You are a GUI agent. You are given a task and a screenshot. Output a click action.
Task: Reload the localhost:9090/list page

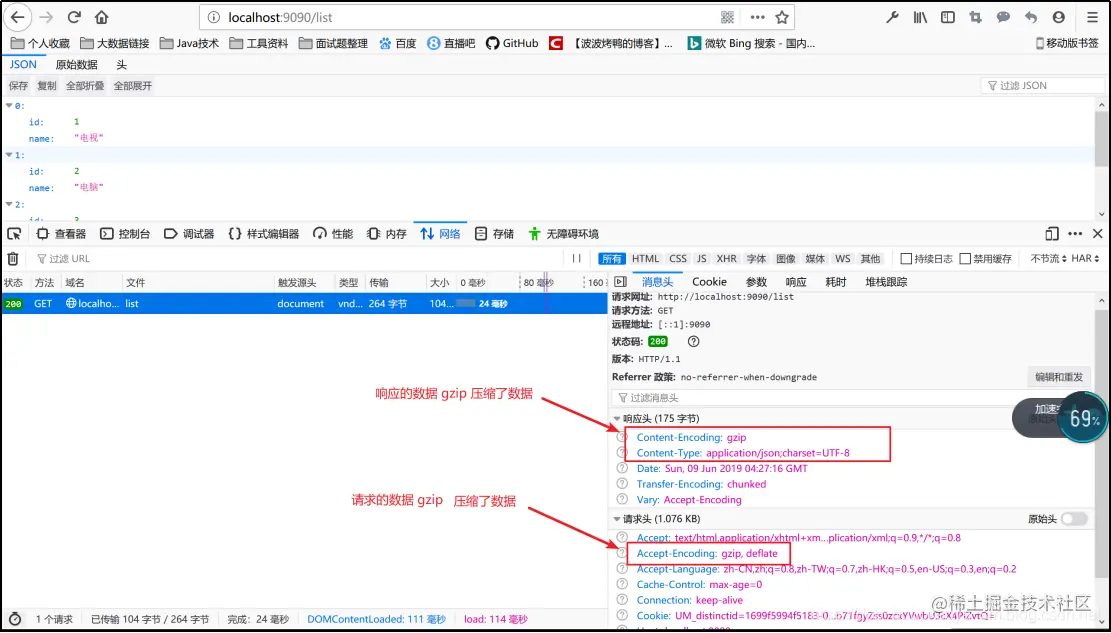click(74, 17)
